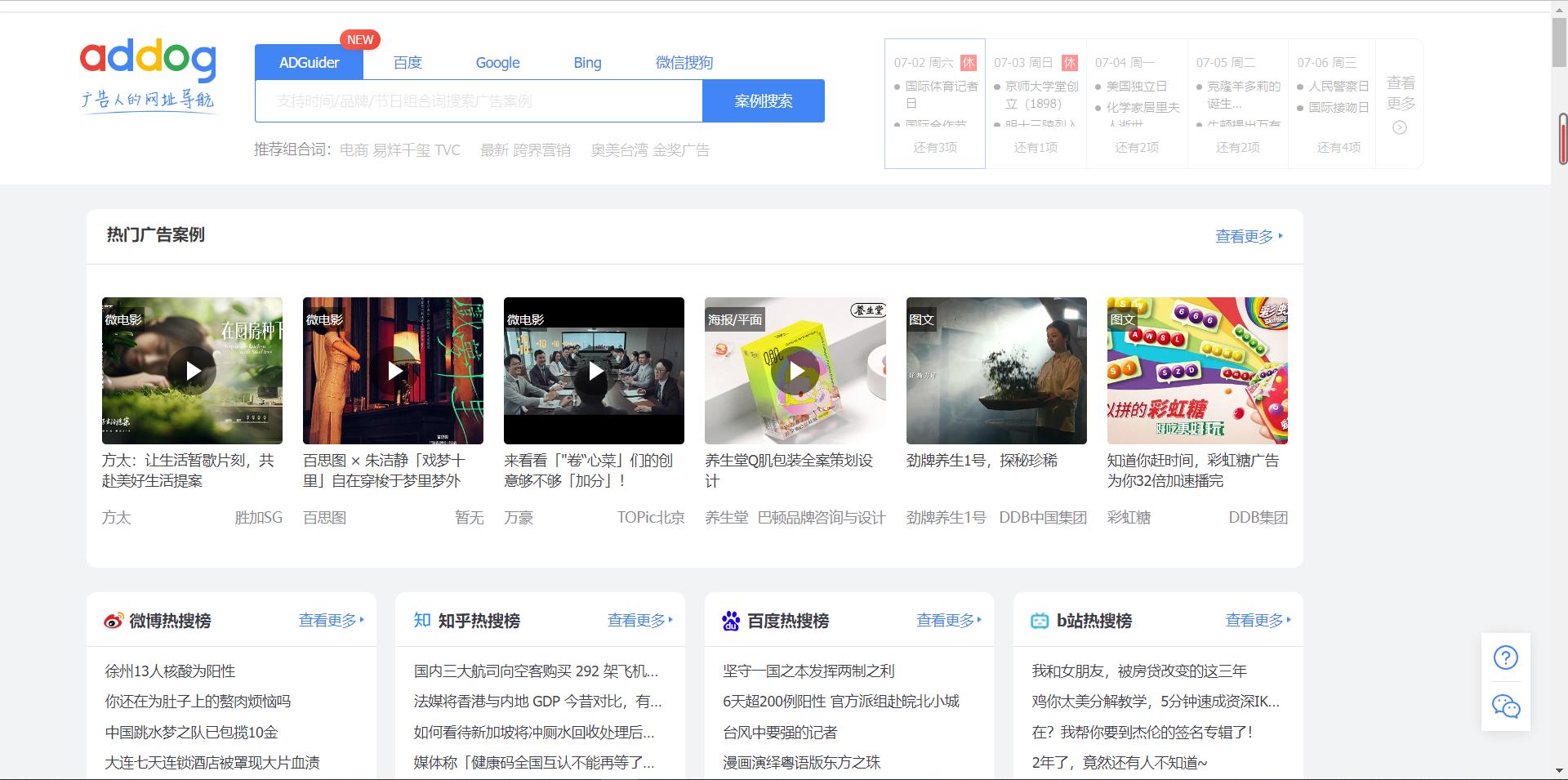The image size is (1568, 780).
Task: Click the Bilibili TV icon on b站热搜榜
Action: (1038, 620)
